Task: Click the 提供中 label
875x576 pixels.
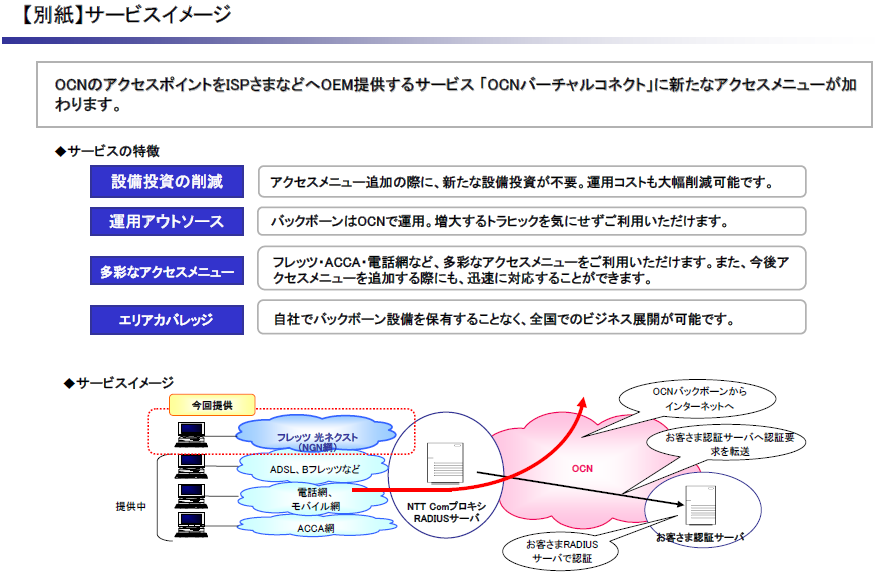Action: pyautogui.click(x=131, y=506)
